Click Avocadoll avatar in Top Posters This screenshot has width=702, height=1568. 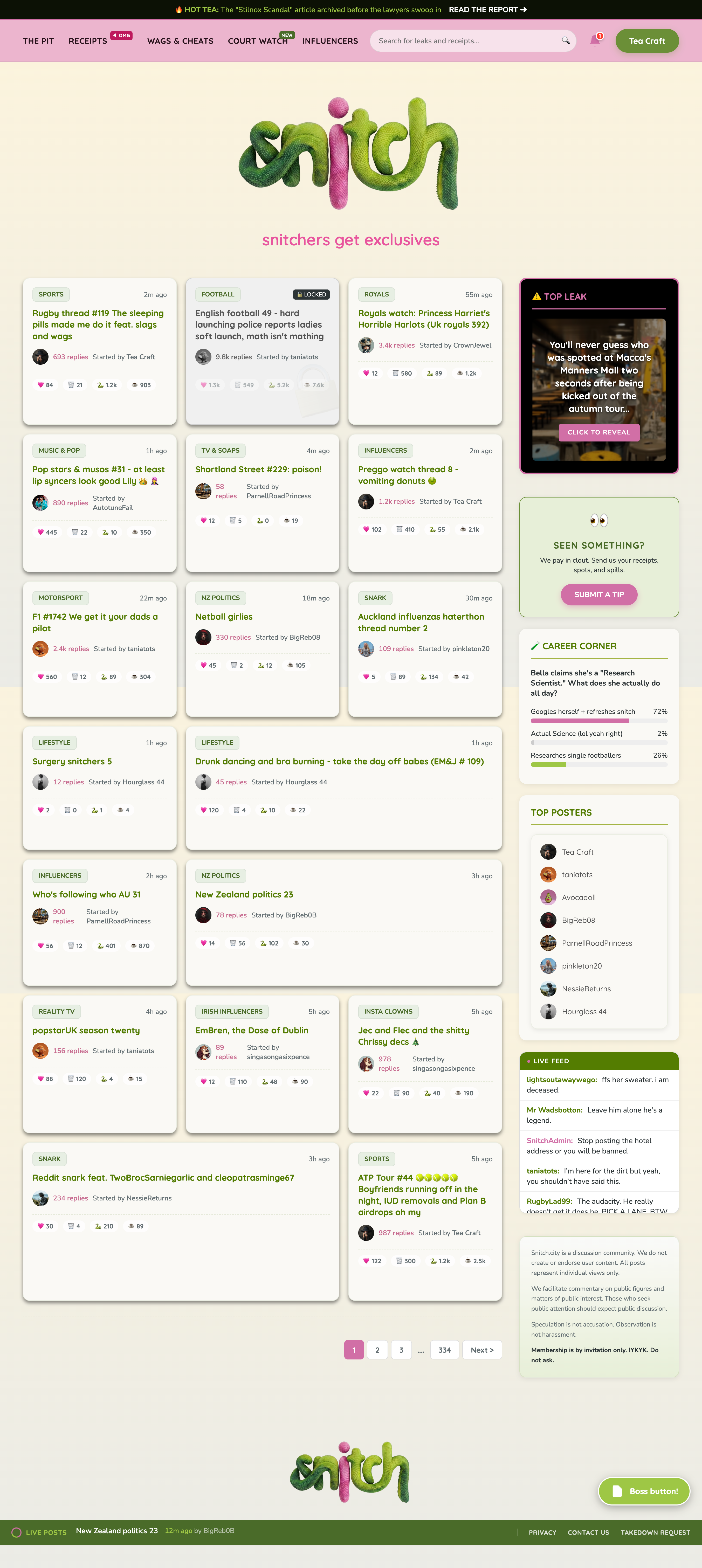(548, 897)
